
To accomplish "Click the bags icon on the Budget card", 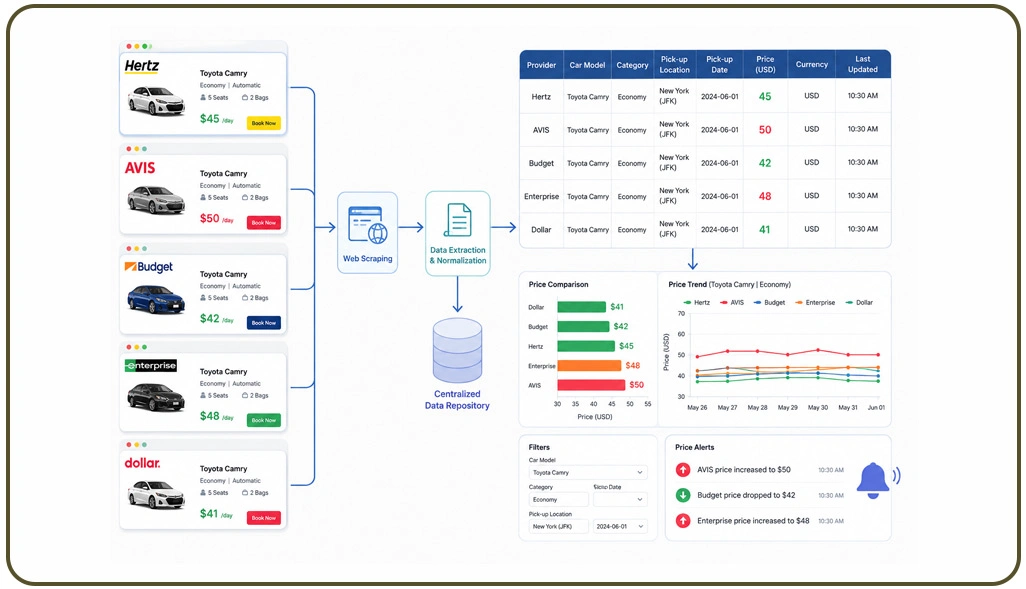I will click(245, 298).
